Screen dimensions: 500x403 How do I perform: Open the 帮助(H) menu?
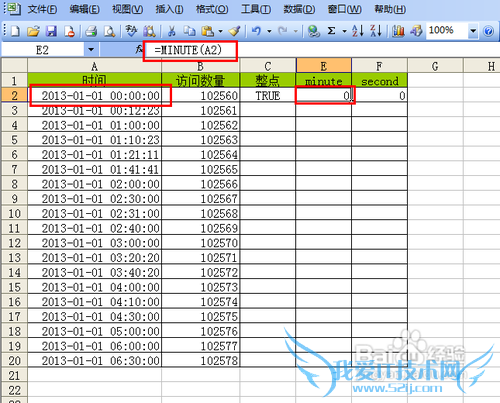390,9
